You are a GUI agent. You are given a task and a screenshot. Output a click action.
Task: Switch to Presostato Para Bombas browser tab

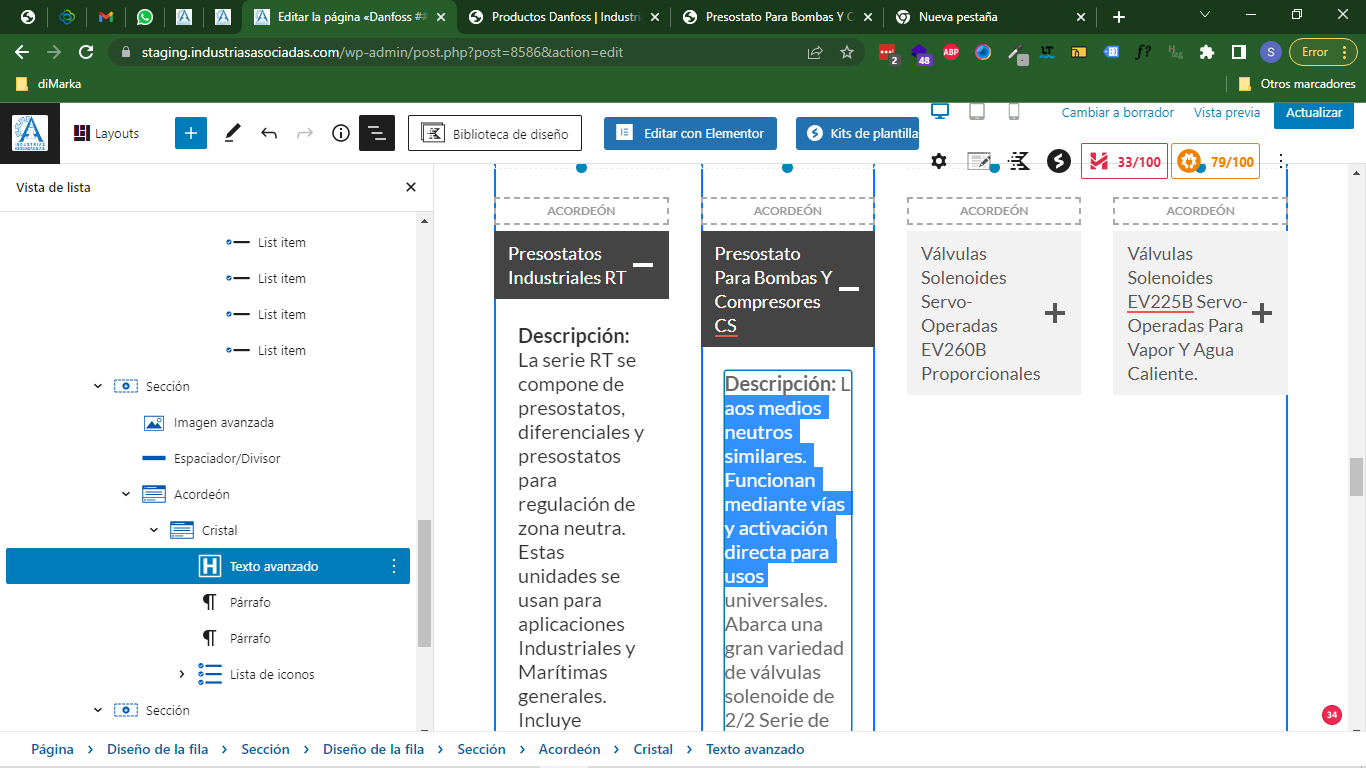coord(776,17)
